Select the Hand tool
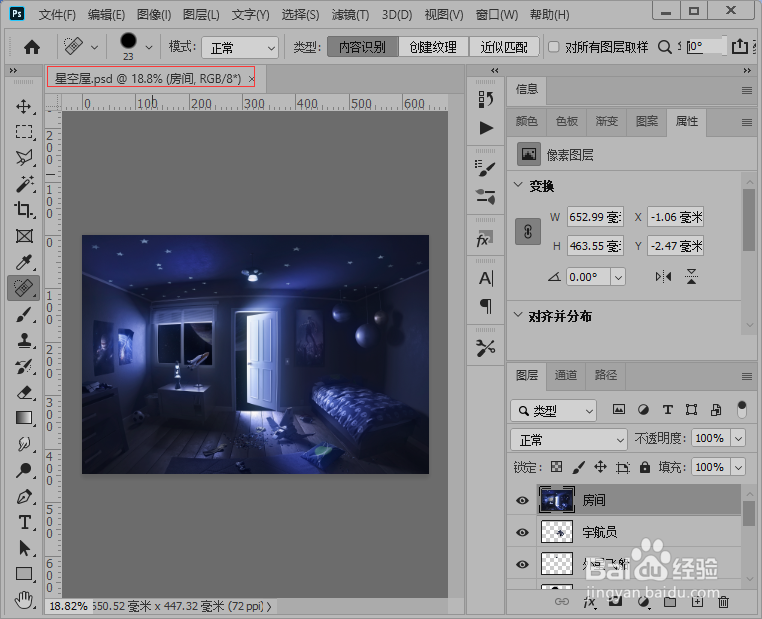This screenshot has height=619, width=762. click(x=24, y=600)
